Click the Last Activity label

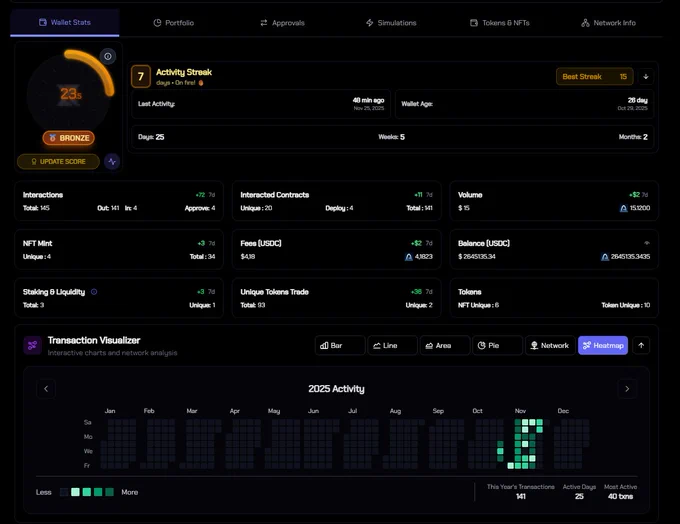click(x=156, y=104)
